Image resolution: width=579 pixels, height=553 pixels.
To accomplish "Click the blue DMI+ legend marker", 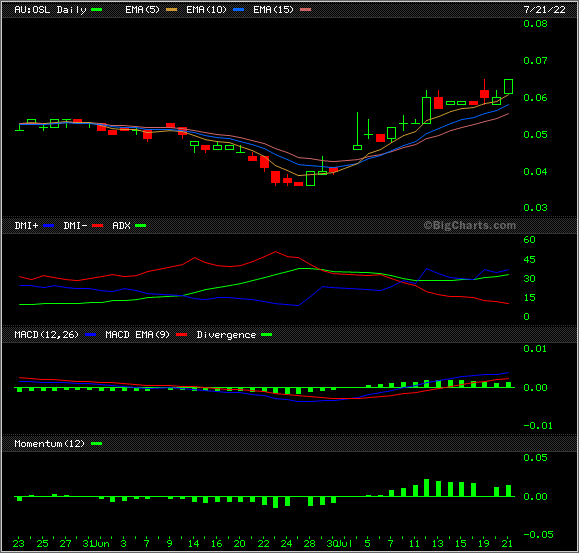I will coord(49,226).
